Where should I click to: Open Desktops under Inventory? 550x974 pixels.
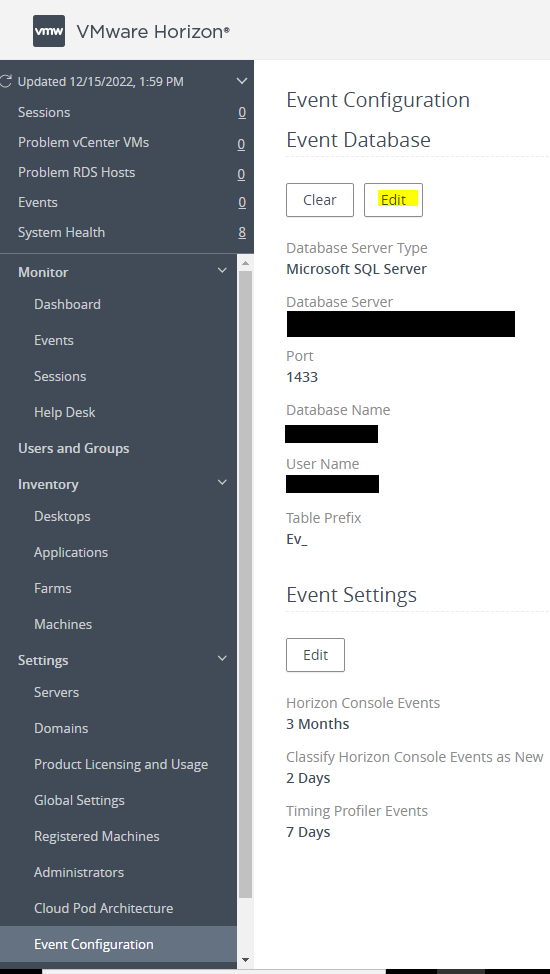pos(62,516)
